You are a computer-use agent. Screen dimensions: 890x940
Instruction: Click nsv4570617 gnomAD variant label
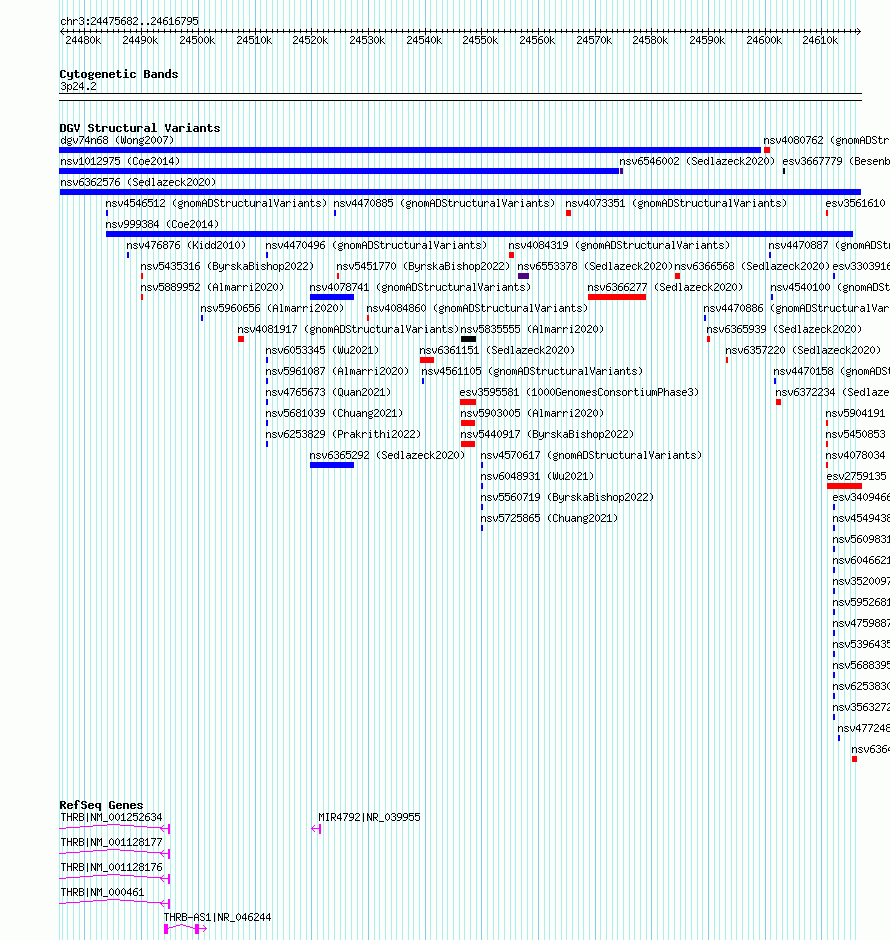[591, 455]
